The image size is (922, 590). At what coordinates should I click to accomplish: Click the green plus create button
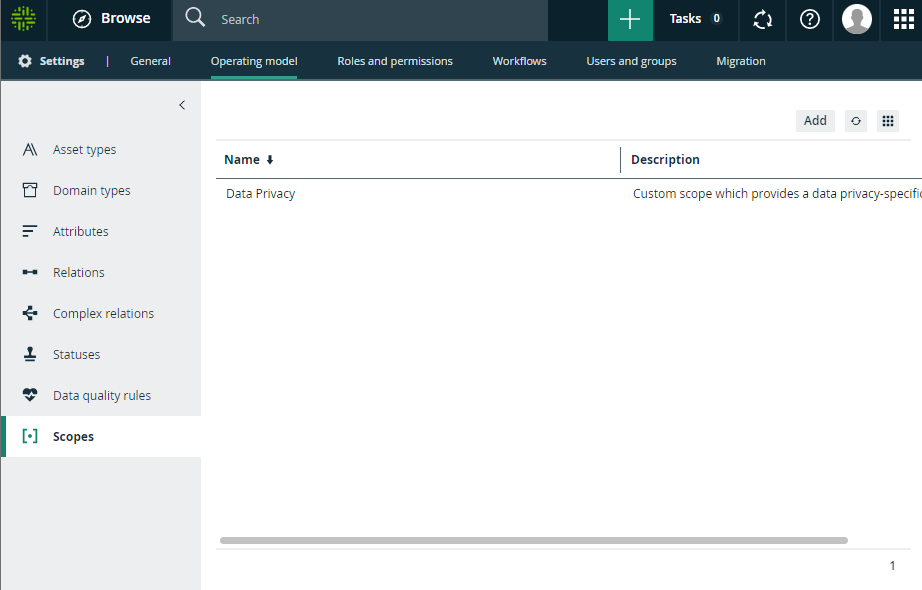tap(630, 19)
